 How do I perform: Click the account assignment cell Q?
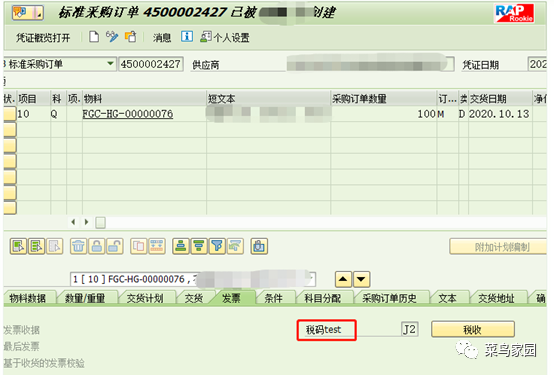click(x=58, y=114)
